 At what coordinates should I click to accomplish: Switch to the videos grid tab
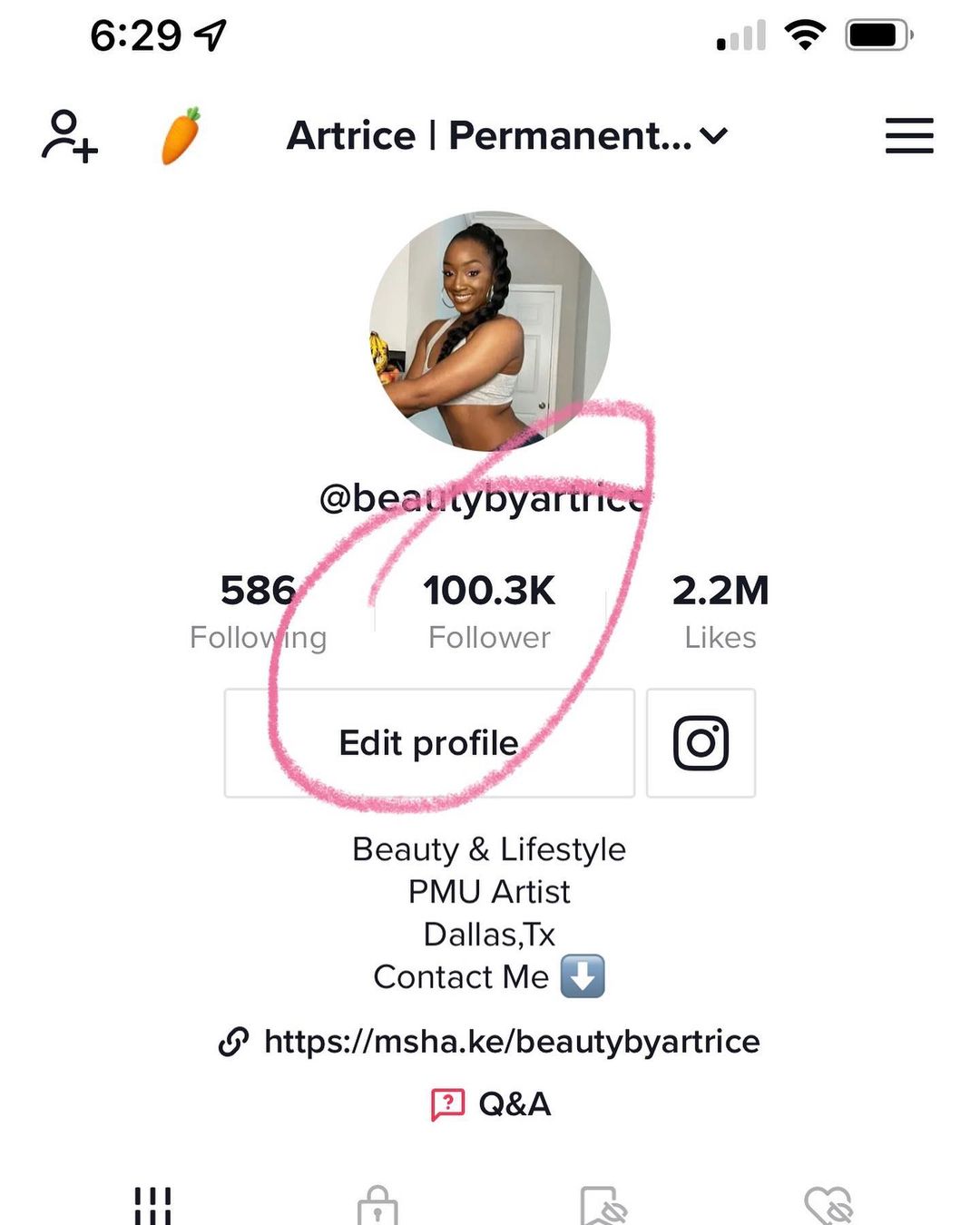[152, 1205]
